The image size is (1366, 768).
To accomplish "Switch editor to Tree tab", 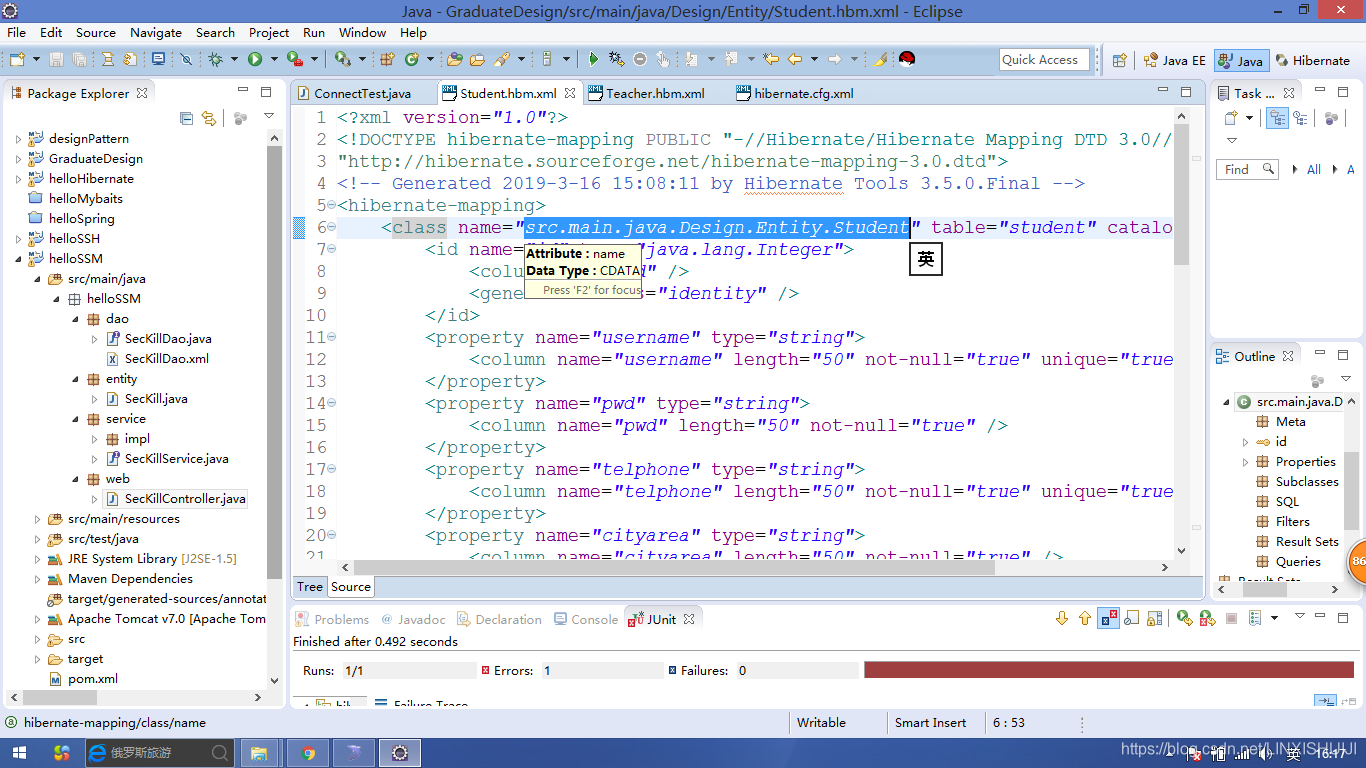I will pyautogui.click(x=310, y=587).
